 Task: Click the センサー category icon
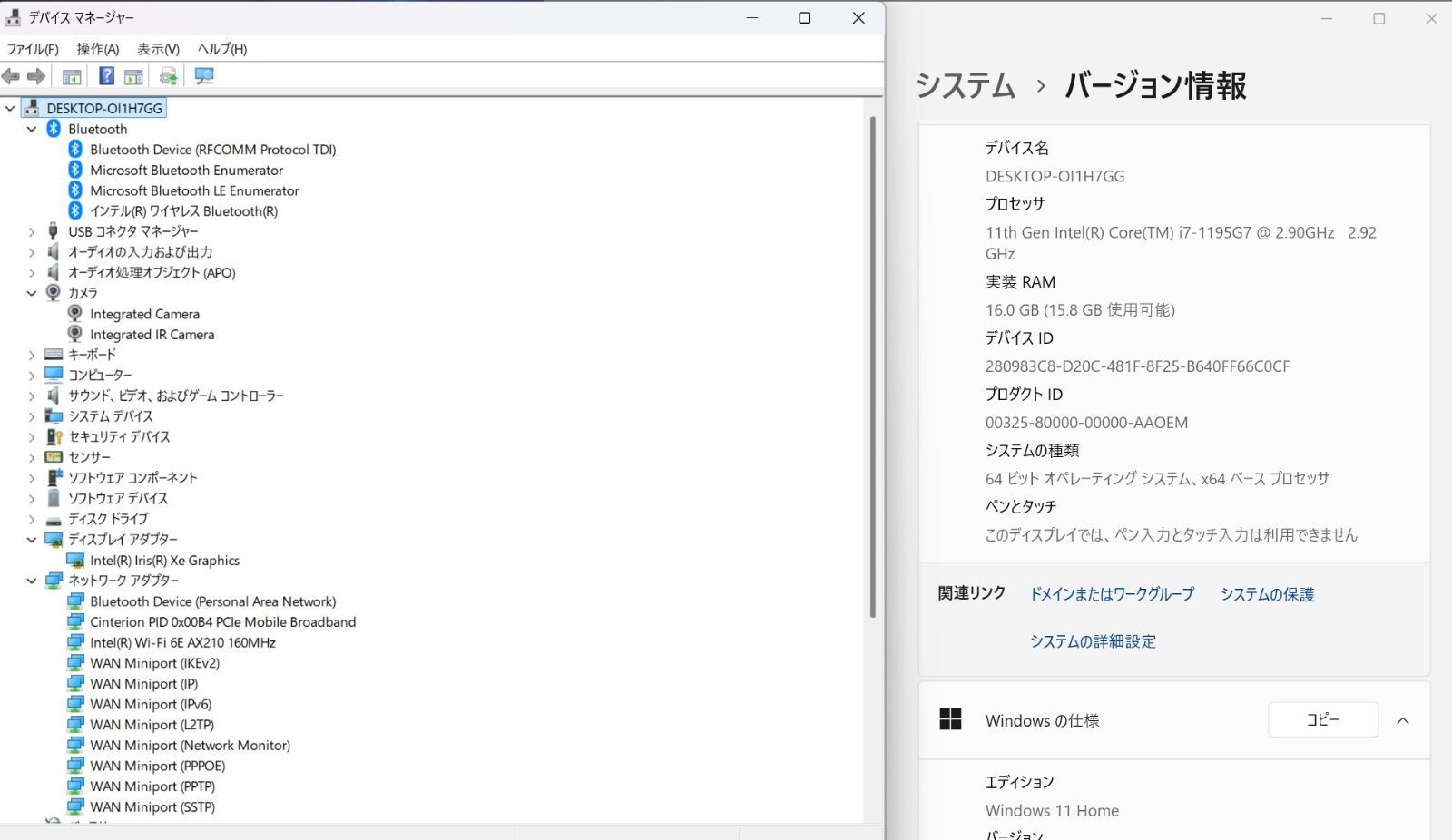[x=54, y=457]
